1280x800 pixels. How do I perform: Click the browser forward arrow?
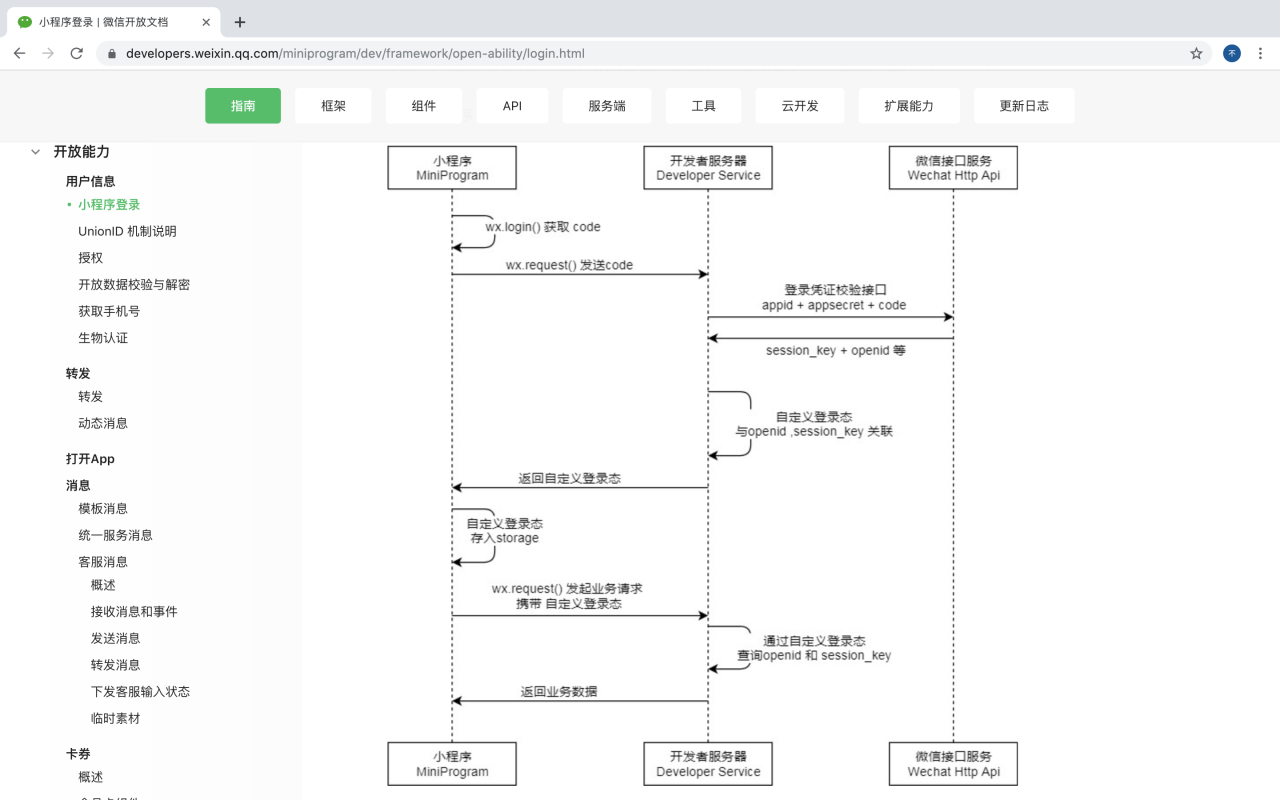point(47,54)
